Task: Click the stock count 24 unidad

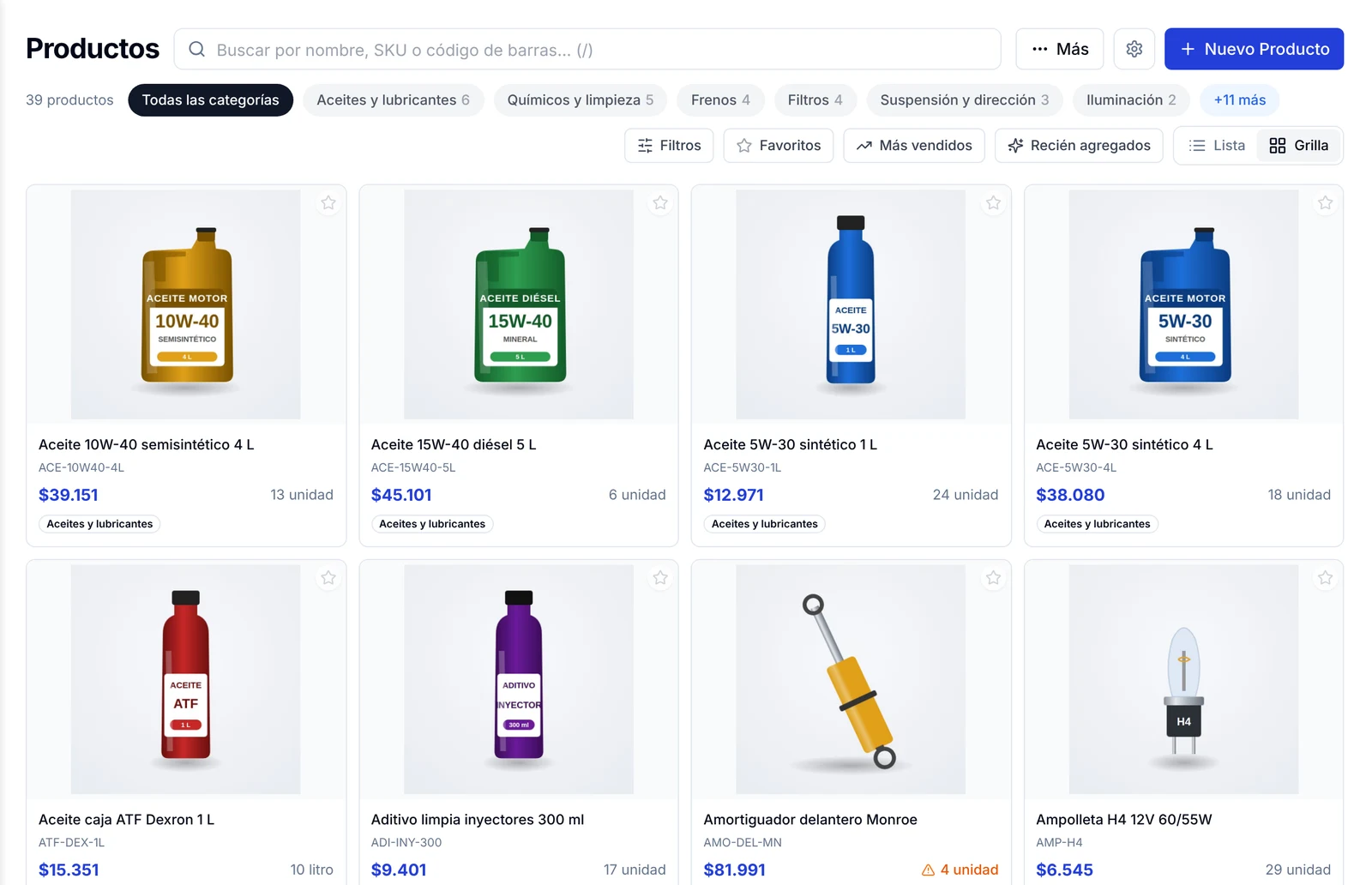Action: pyautogui.click(x=966, y=495)
